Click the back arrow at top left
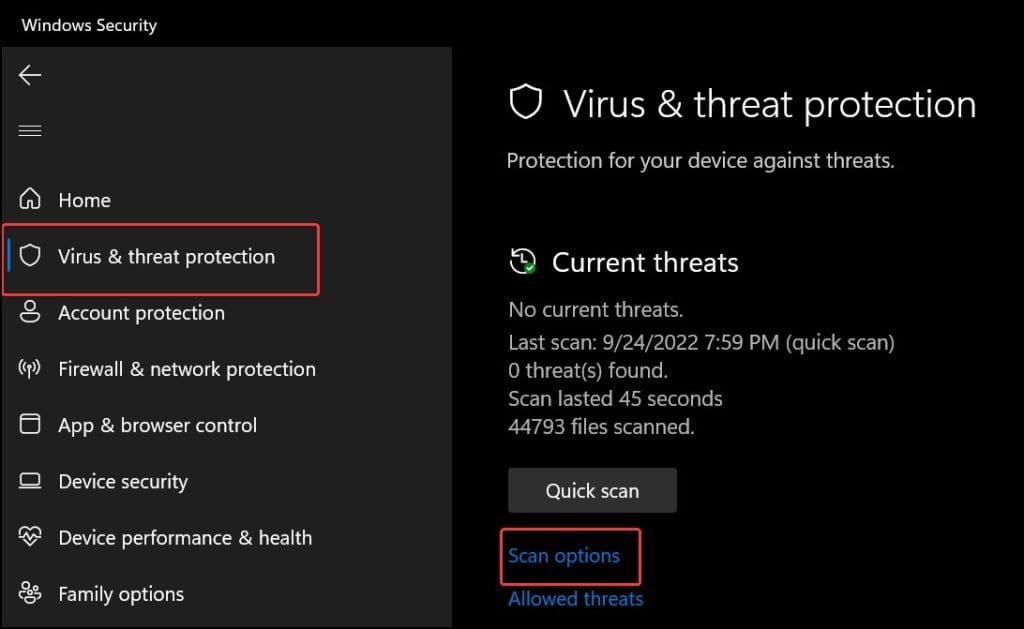The width and height of the screenshot is (1024, 629). (29, 75)
